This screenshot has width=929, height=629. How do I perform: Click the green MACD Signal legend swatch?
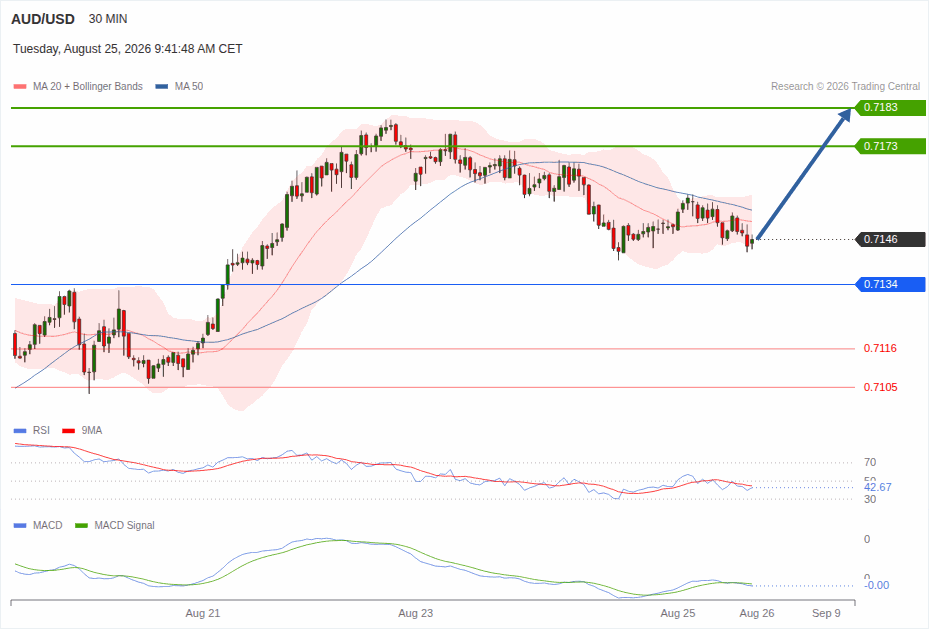click(81, 525)
